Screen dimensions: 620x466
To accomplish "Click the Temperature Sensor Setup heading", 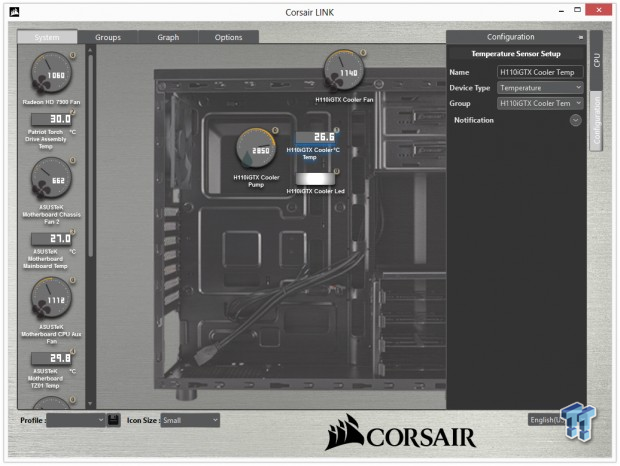I will point(516,54).
